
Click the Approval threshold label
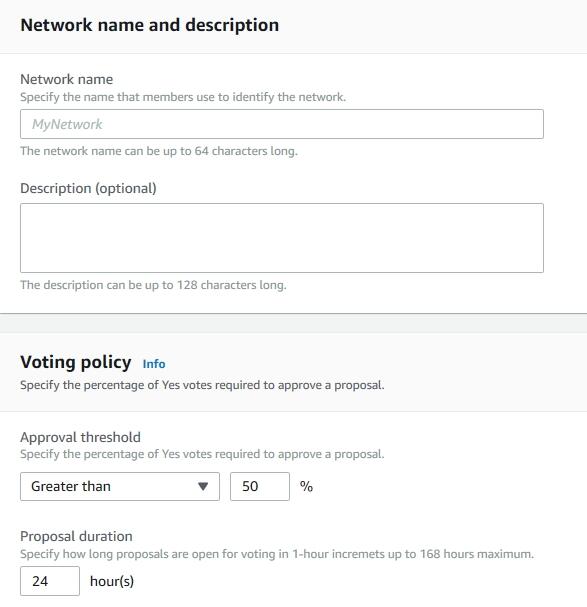pyautogui.click(x=80, y=437)
